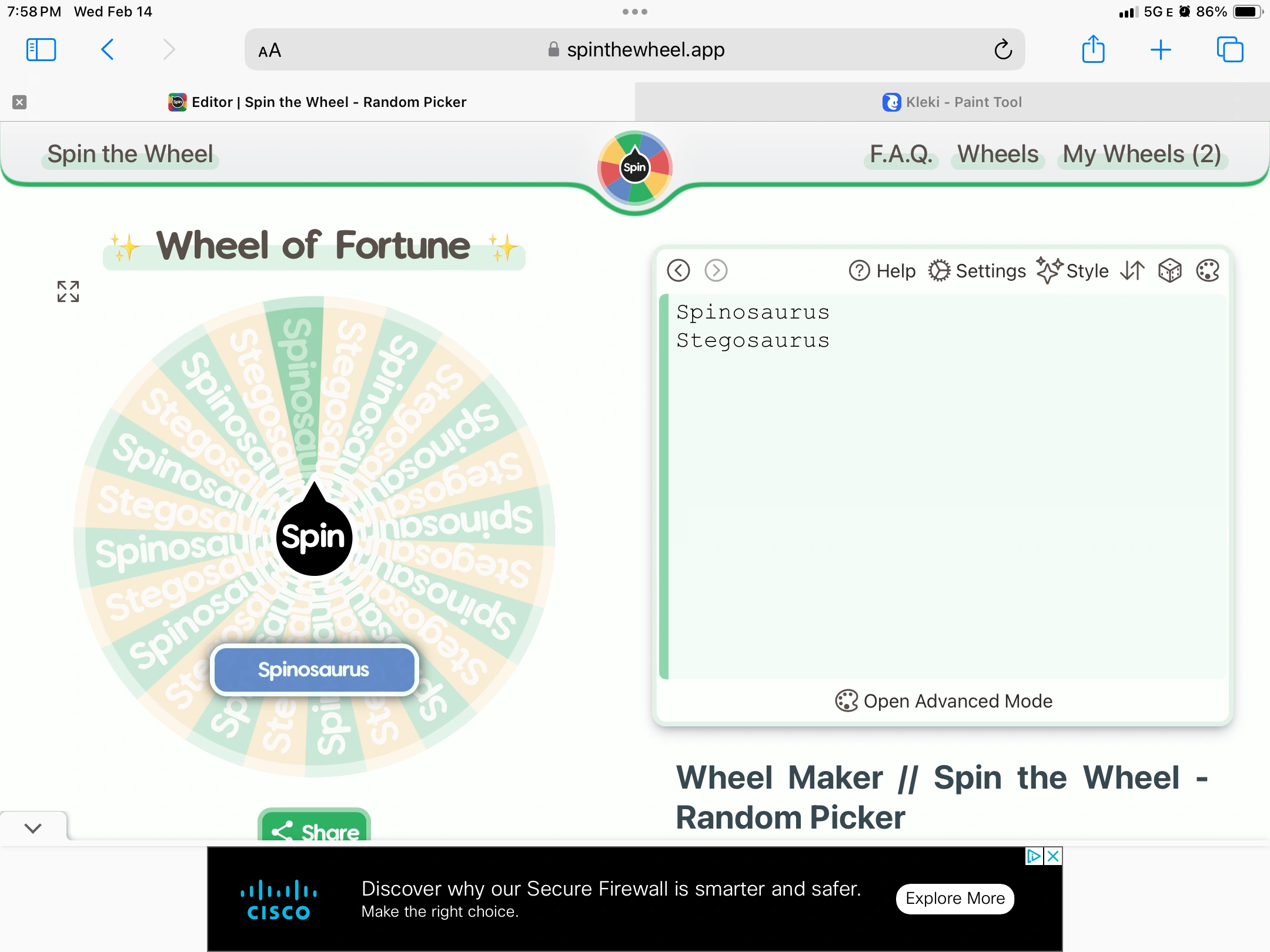Shuffle the entries with the dice icon

pyautogui.click(x=1170, y=271)
